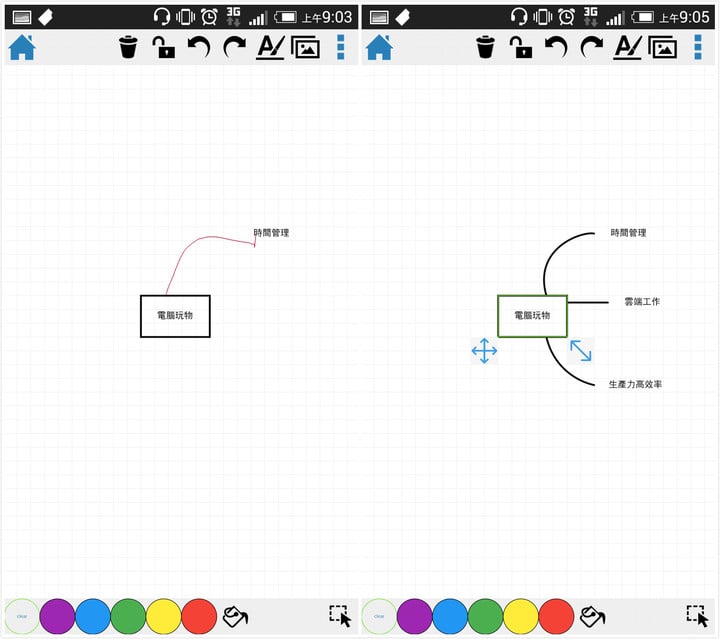Select the paint bucket fill tool in the left screen

click(x=235, y=616)
